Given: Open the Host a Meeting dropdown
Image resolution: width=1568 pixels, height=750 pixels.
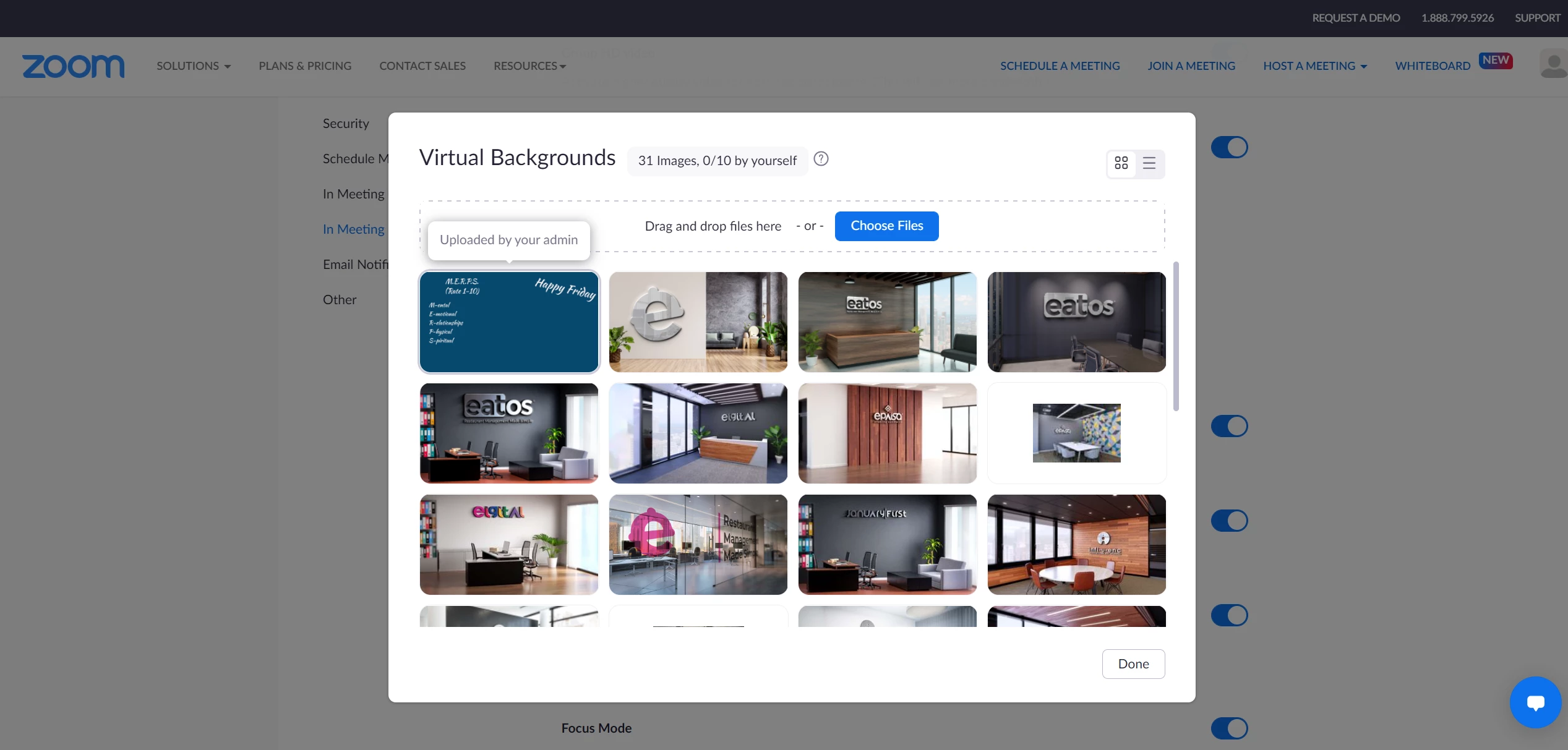Looking at the screenshot, I should [x=1315, y=66].
